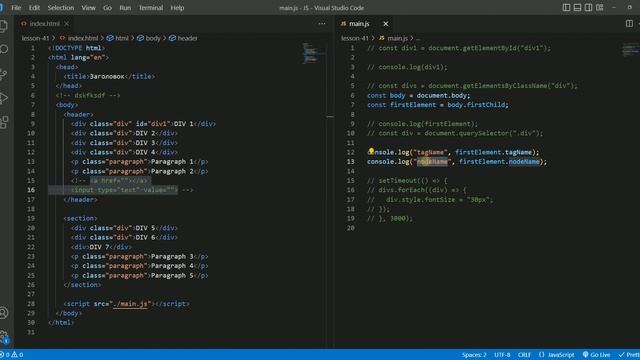Click the DOCTYPE declaration on line 1
640x360 pixels.
(76, 48)
